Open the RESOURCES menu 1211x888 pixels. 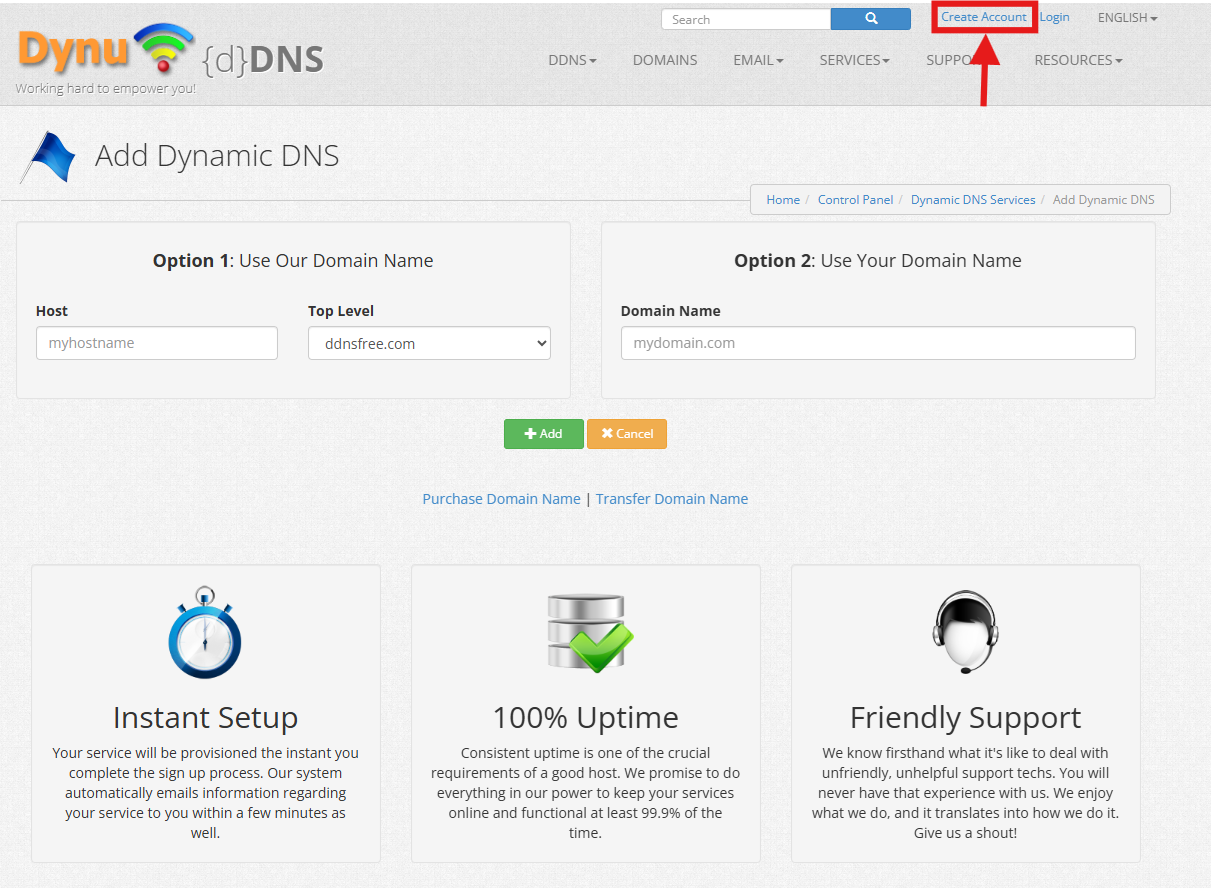click(x=1078, y=60)
